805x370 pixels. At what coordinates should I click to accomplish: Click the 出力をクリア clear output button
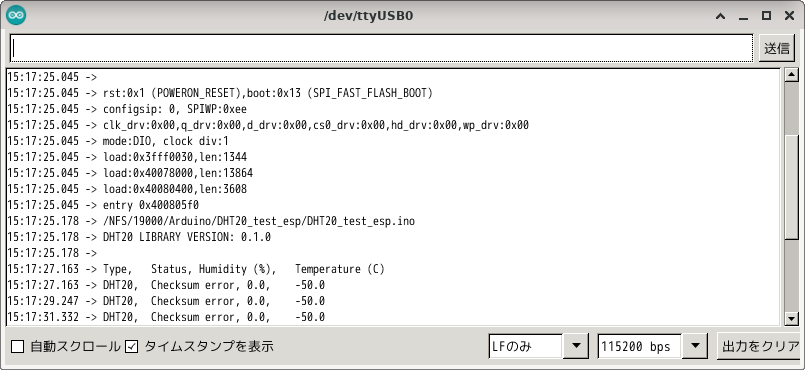click(760, 346)
